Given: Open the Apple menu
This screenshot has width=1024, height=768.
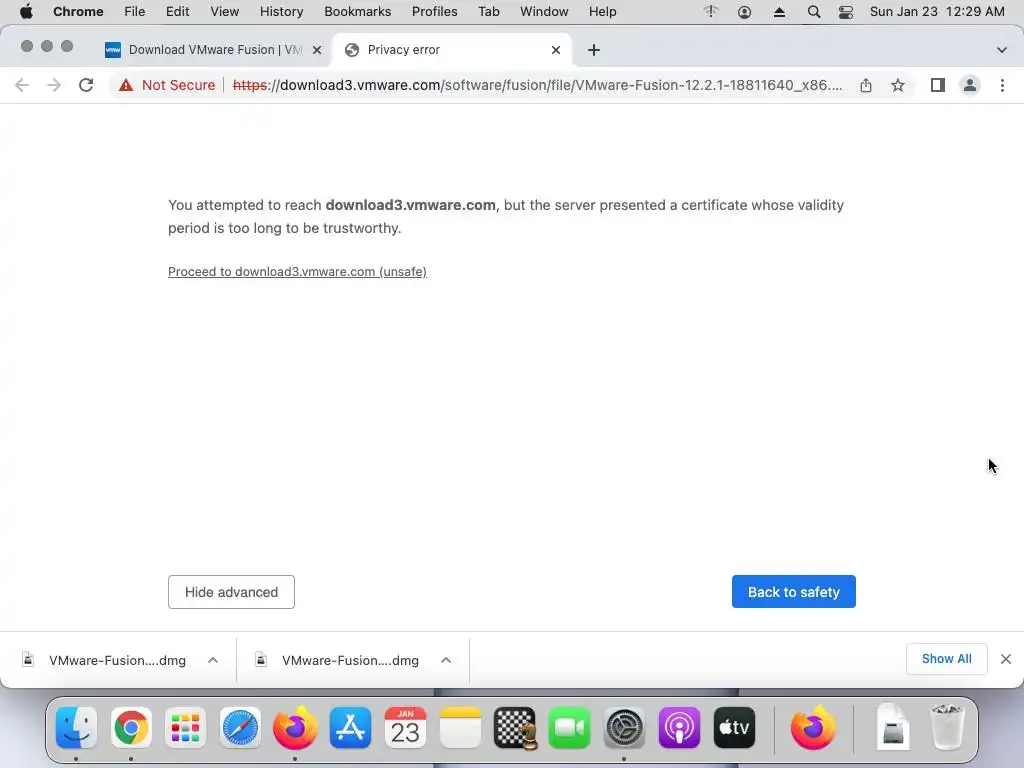Looking at the screenshot, I should coord(26,12).
